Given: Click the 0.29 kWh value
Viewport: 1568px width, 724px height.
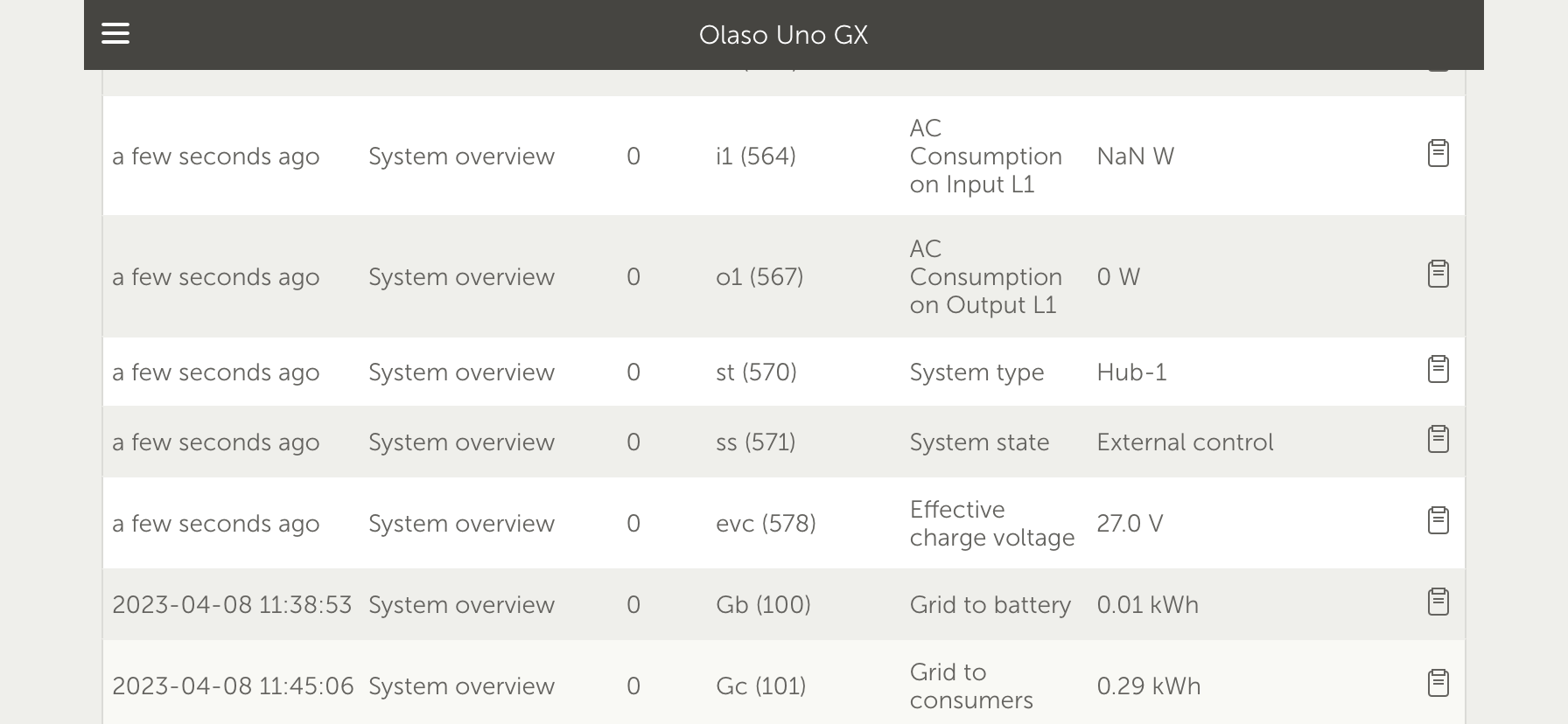Looking at the screenshot, I should click(1149, 686).
